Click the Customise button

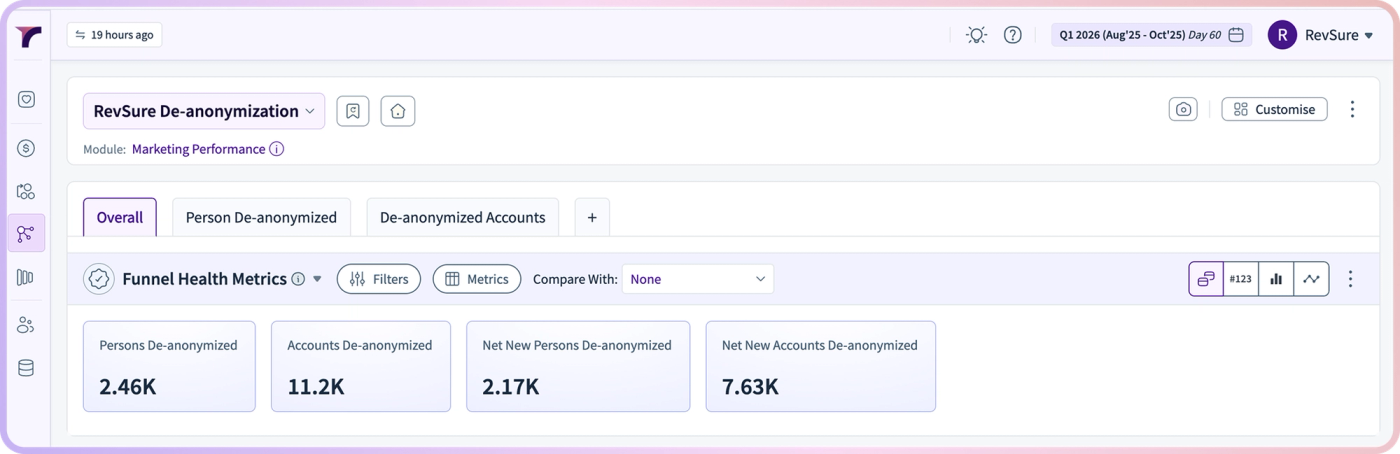[1275, 109]
